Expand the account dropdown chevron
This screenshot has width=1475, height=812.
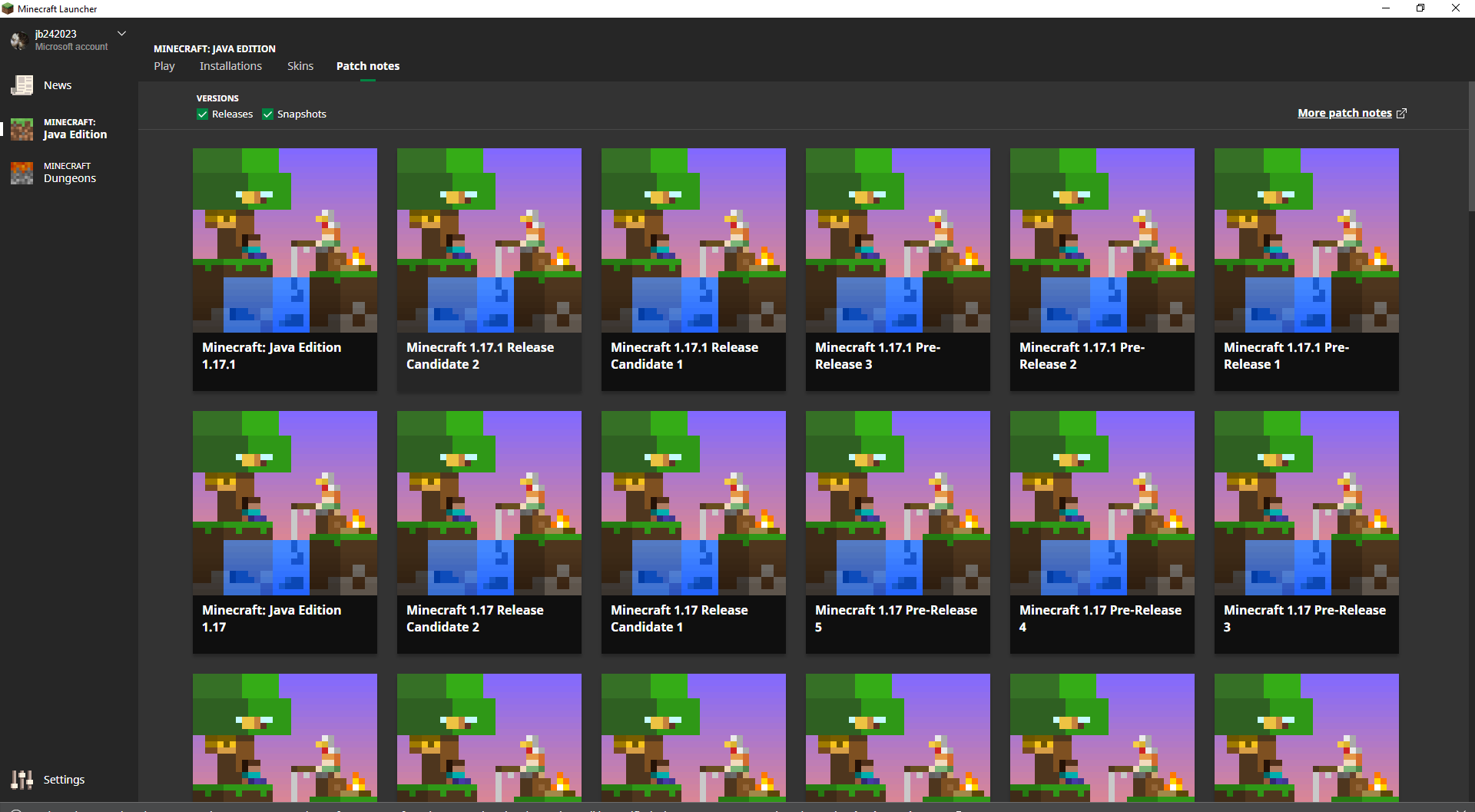pos(121,34)
